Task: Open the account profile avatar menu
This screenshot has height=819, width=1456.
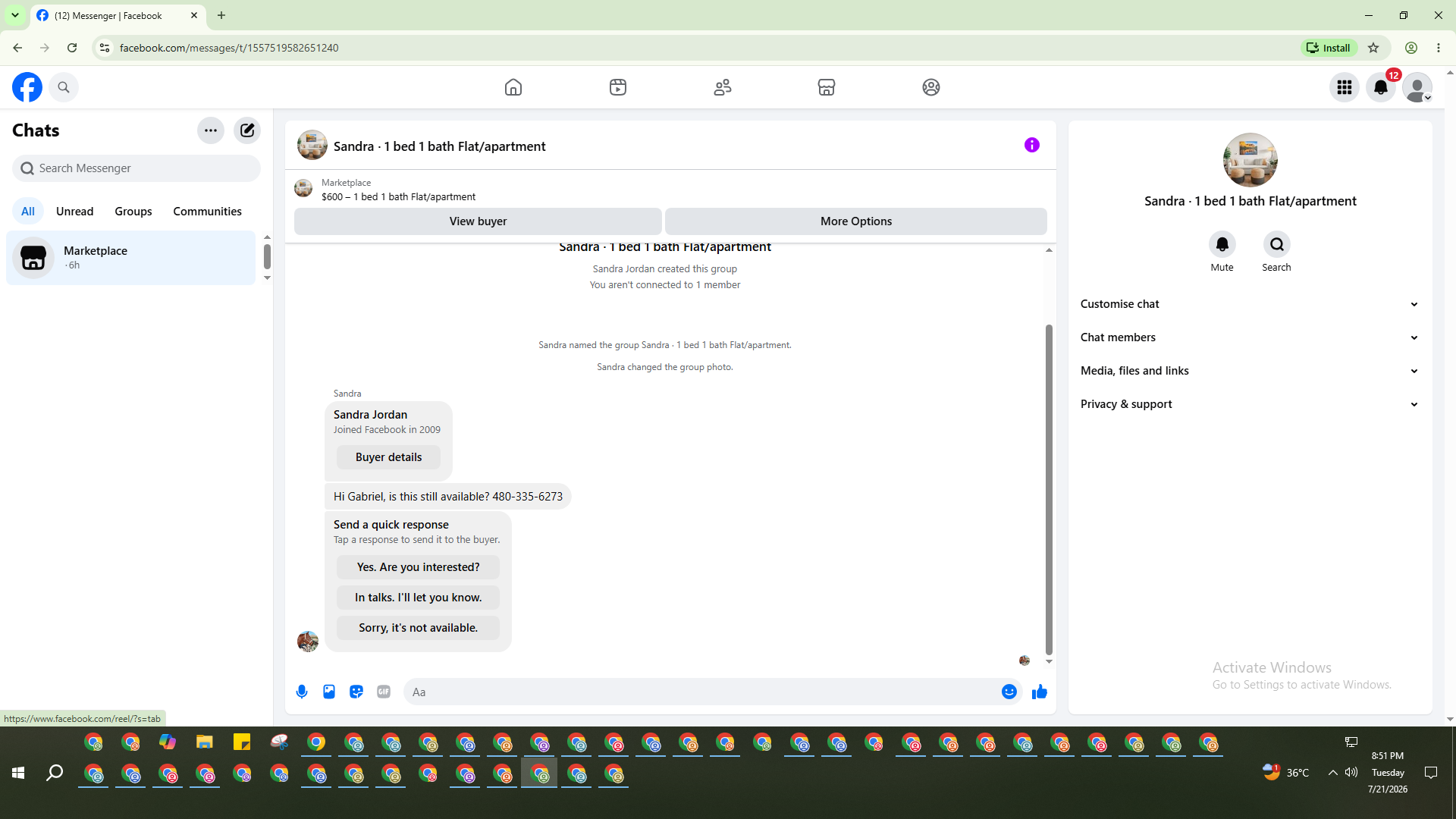Action: click(1417, 87)
